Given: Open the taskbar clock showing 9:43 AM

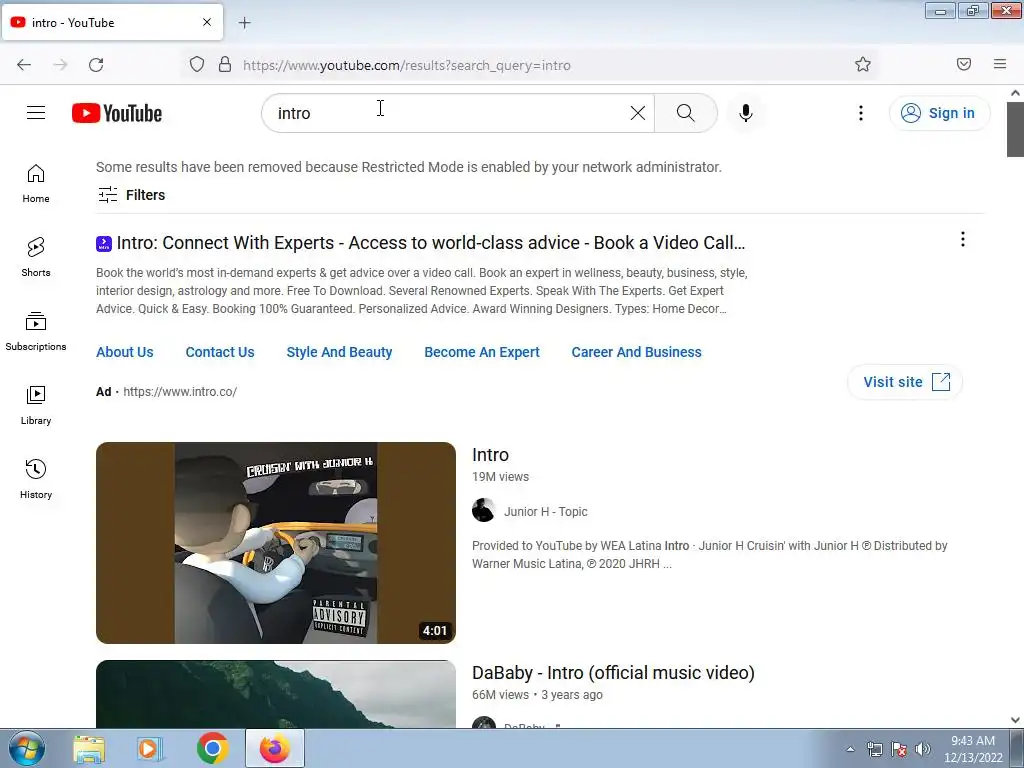Looking at the screenshot, I should tap(973, 749).
